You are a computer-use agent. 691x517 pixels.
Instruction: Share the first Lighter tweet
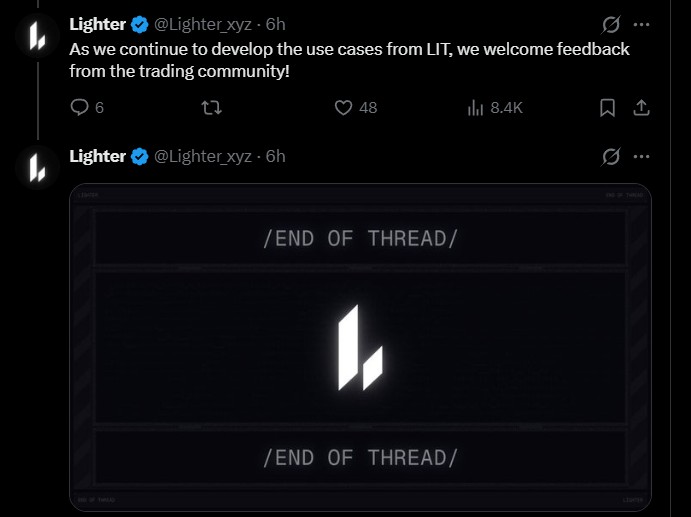643,107
